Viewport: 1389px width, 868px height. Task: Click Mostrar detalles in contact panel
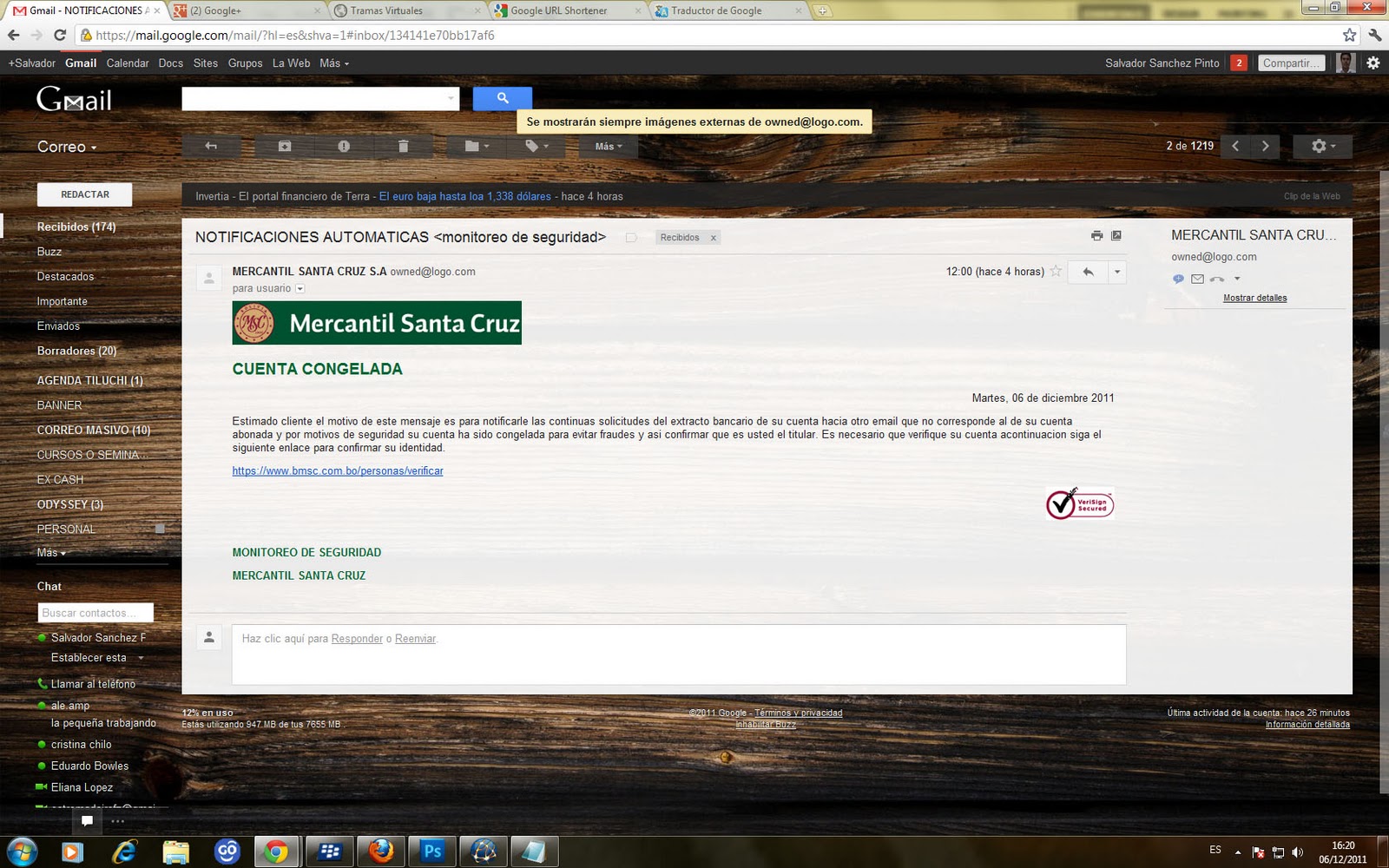click(x=1254, y=298)
